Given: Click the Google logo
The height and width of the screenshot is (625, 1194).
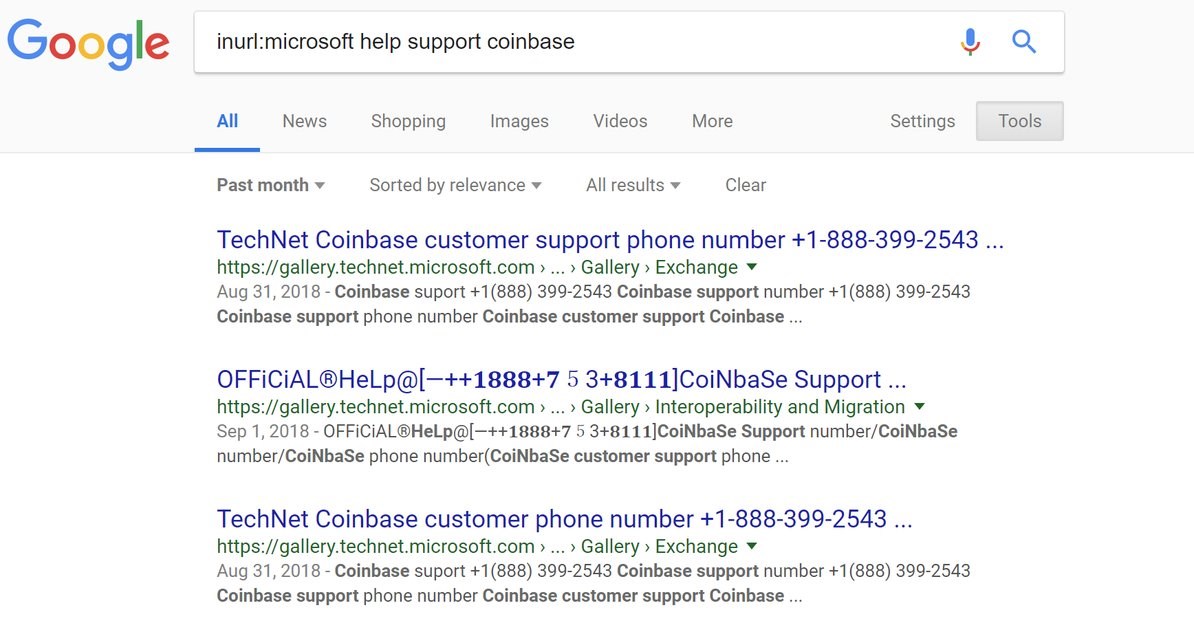Looking at the screenshot, I should point(88,42).
